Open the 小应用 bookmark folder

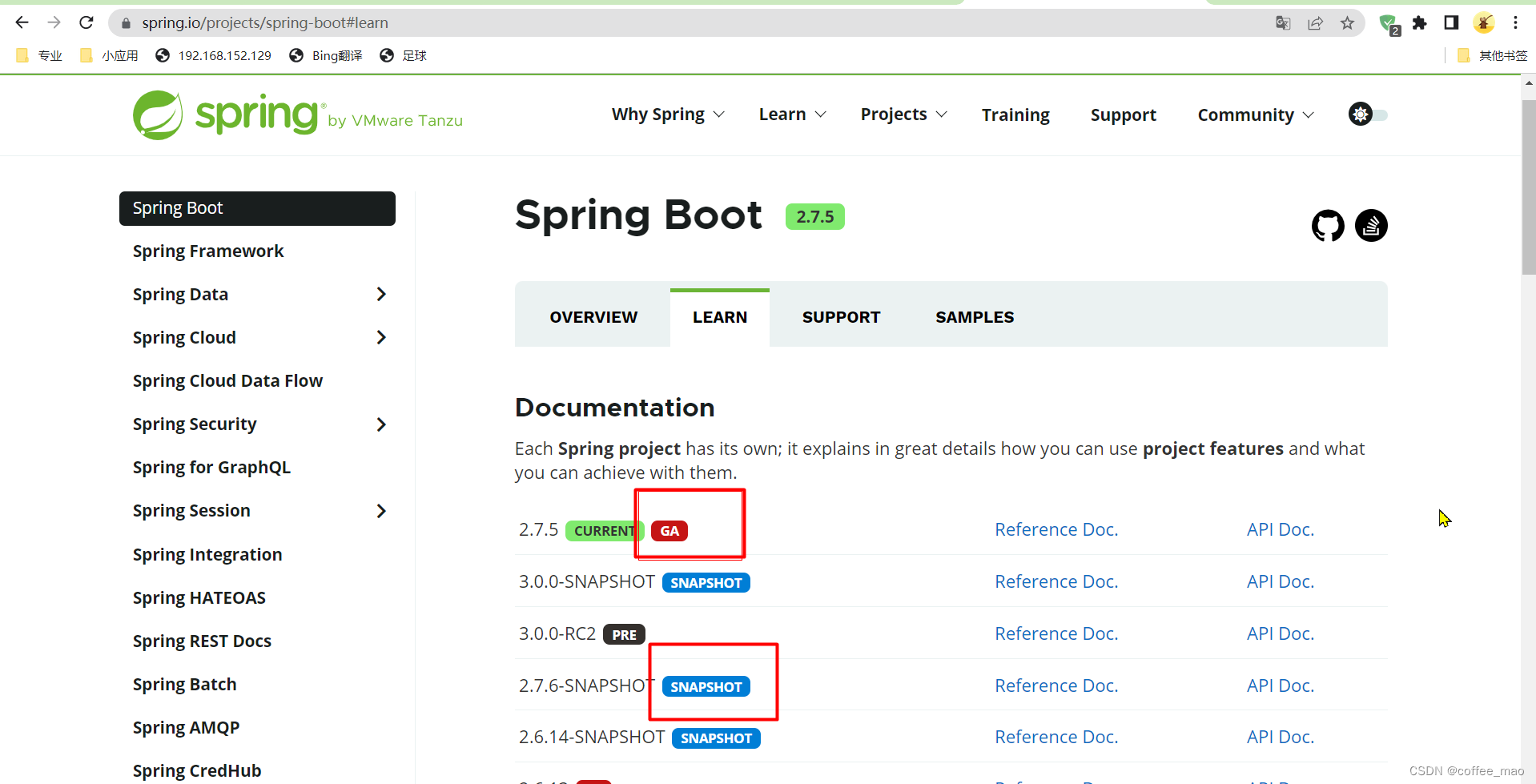pos(110,55)
